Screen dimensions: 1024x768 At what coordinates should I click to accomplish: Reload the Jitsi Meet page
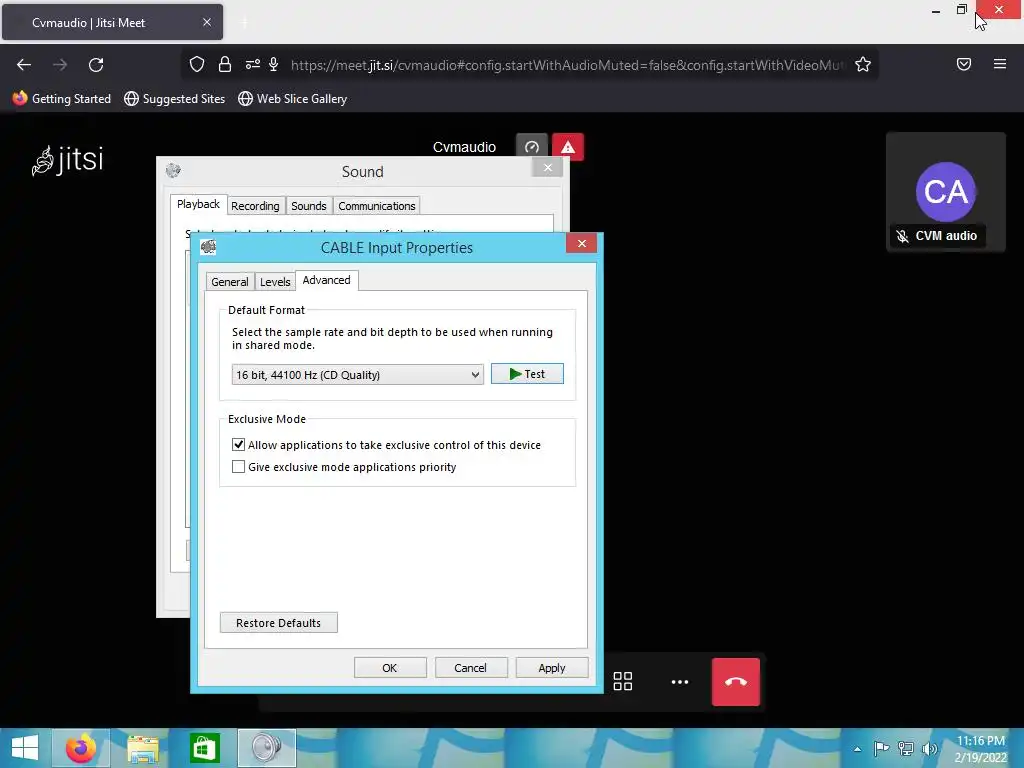96,65
